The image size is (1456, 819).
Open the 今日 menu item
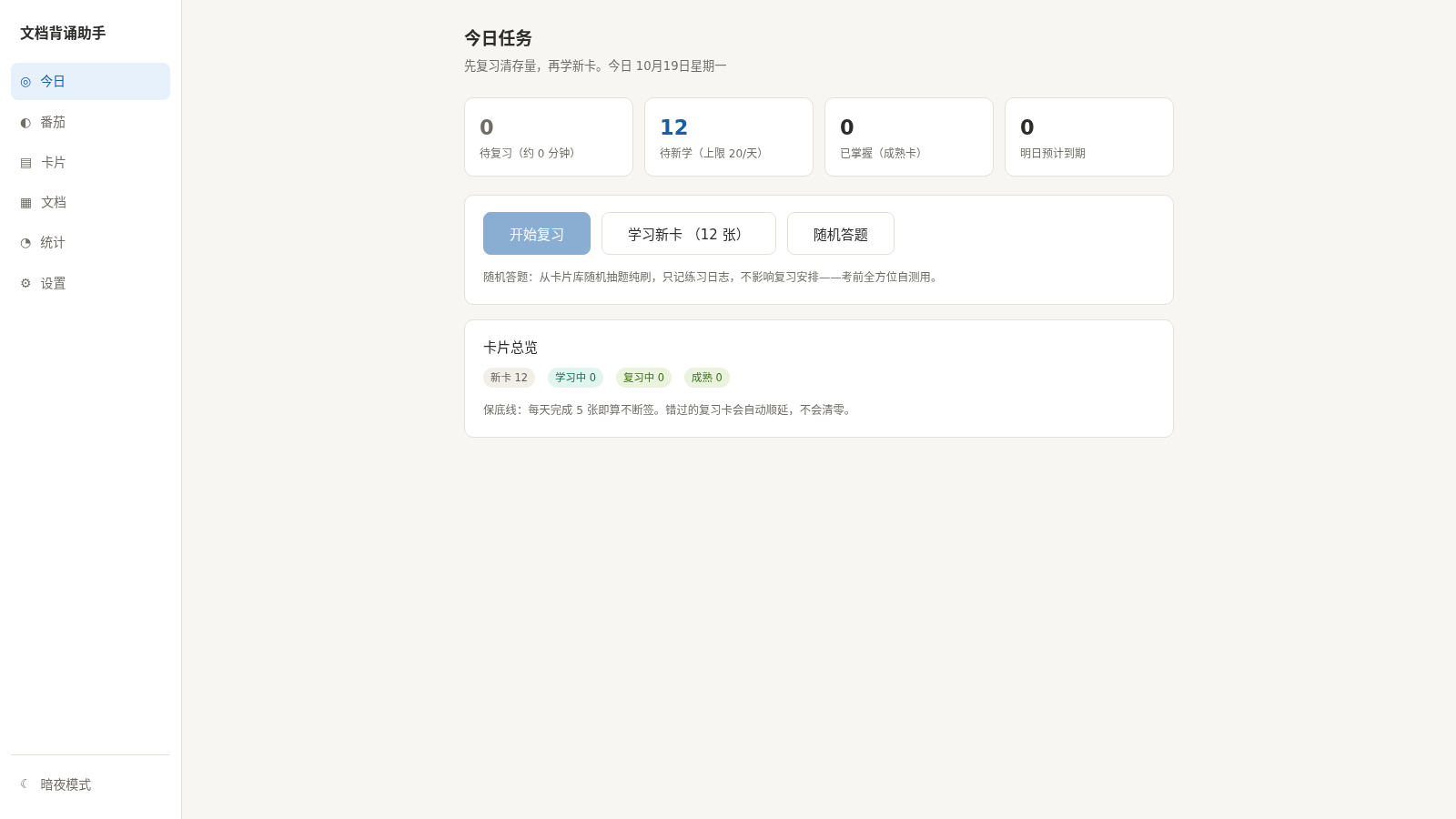[90, 81]
